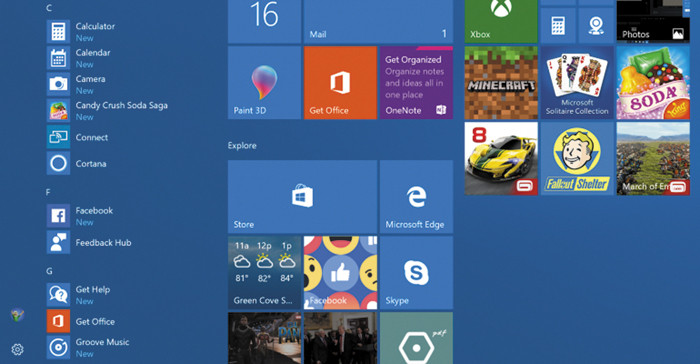Click the small Calculator tile

[x=558, y=25]
